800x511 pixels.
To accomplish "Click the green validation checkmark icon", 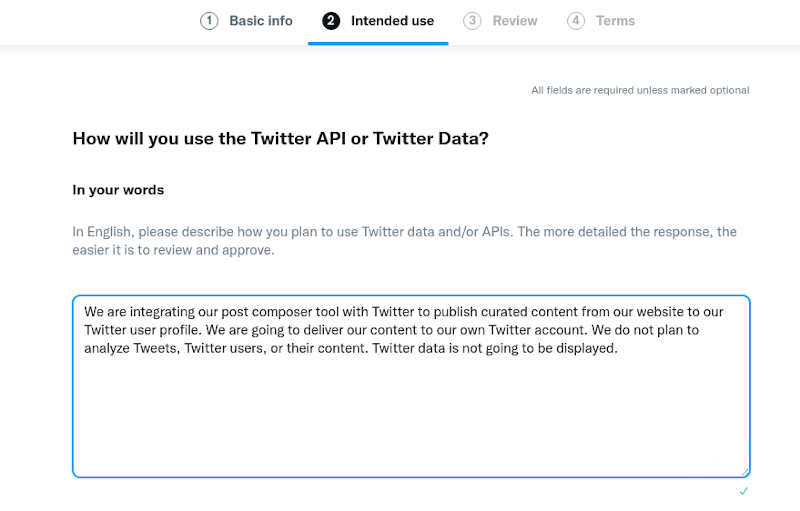I will point(743,491).
